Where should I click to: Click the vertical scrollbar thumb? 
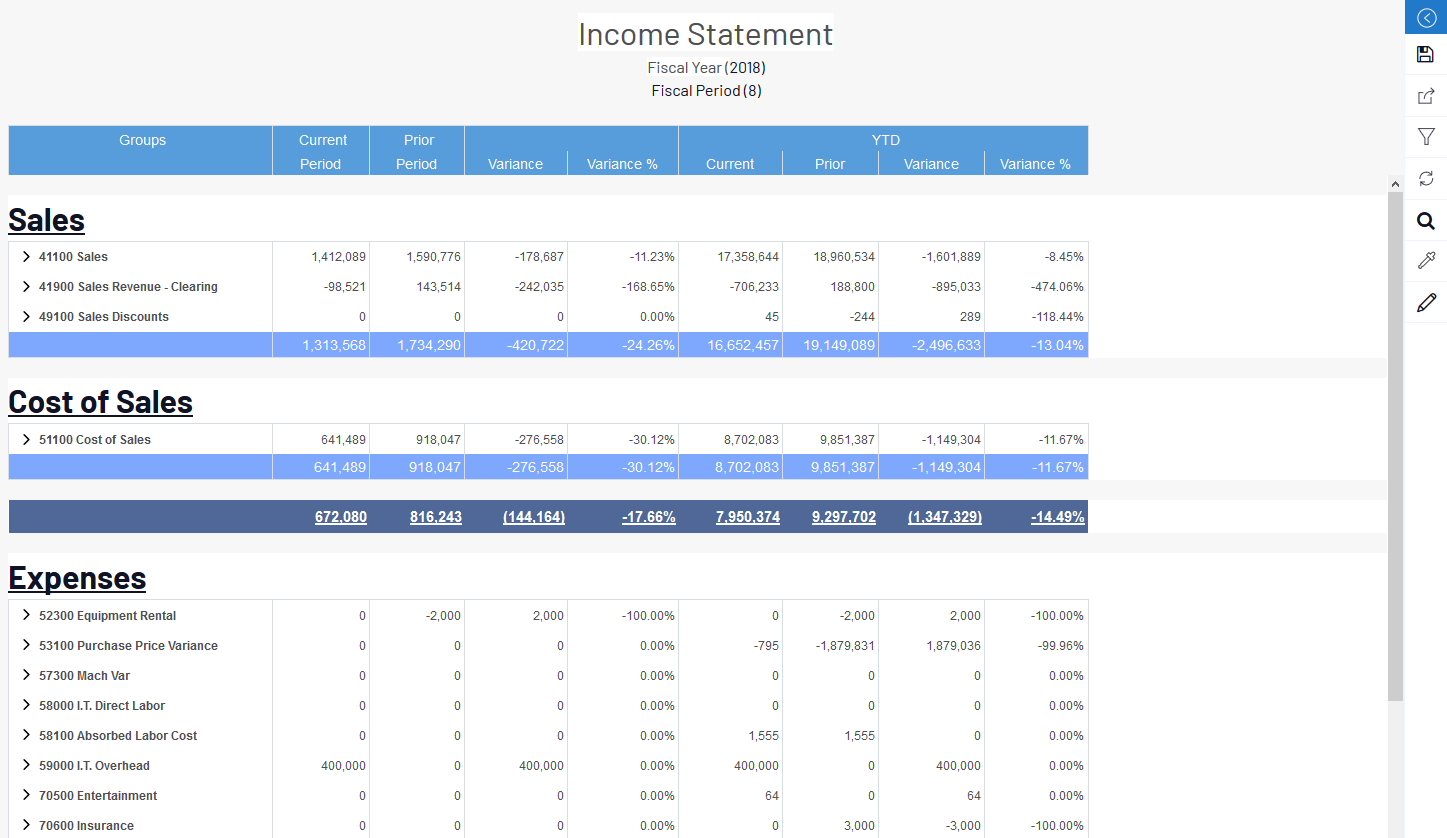coord(1395,445)
